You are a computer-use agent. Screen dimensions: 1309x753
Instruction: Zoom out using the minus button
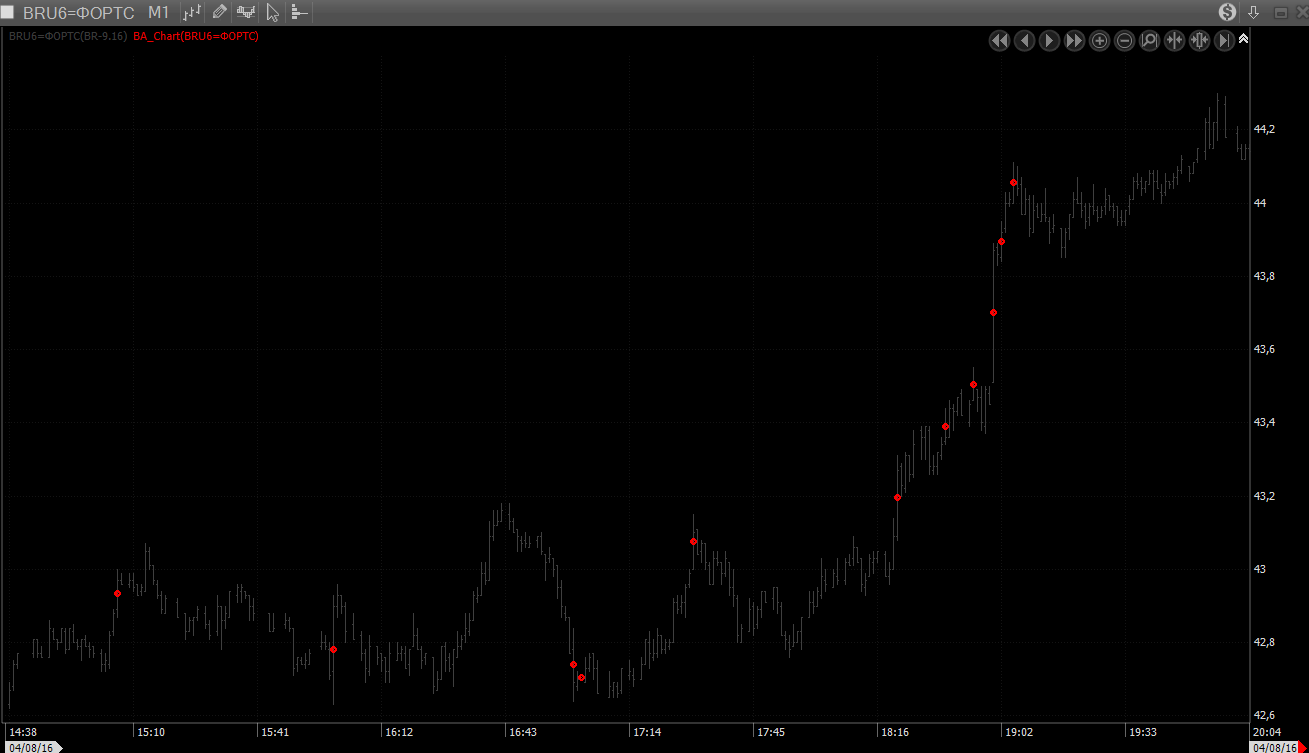1124,40
